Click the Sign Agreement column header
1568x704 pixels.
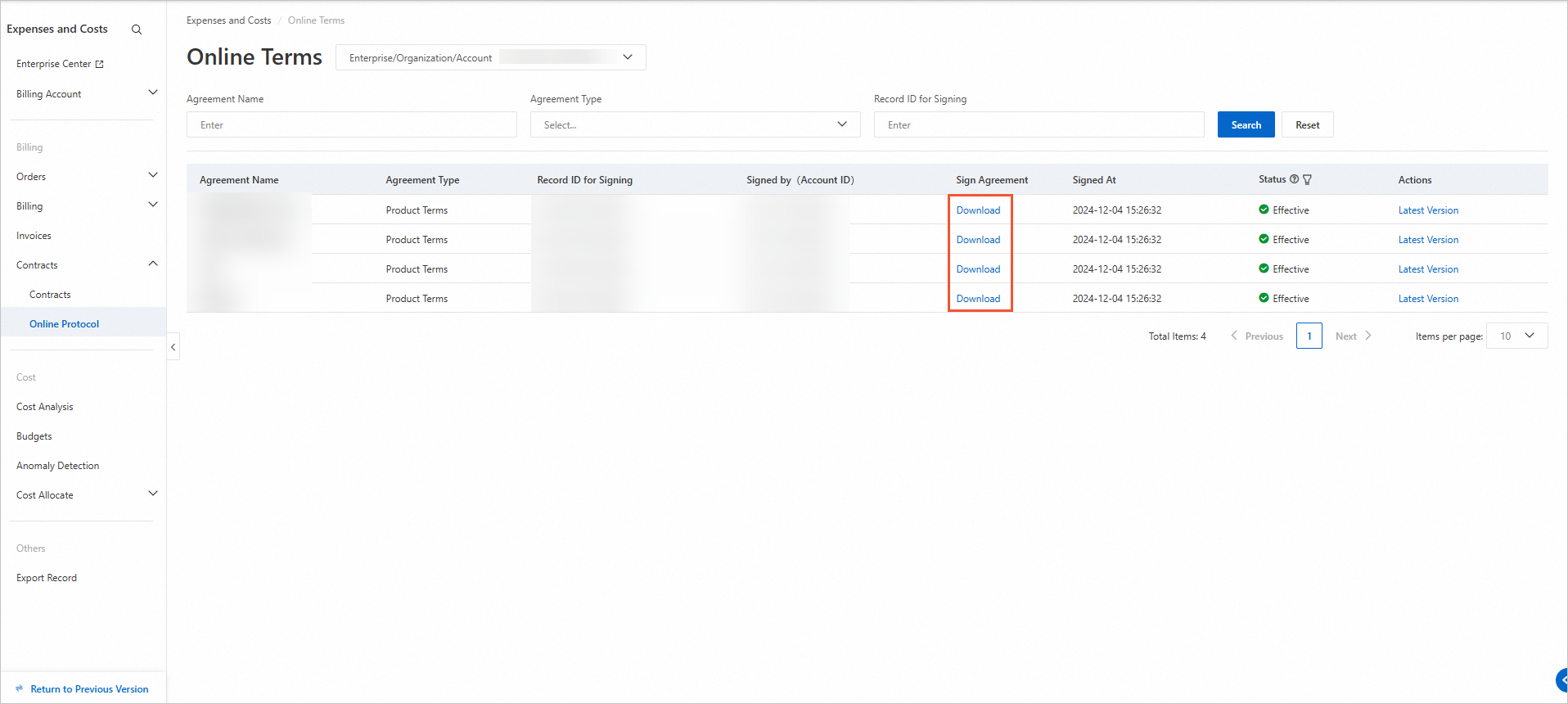tap(992, 180)
